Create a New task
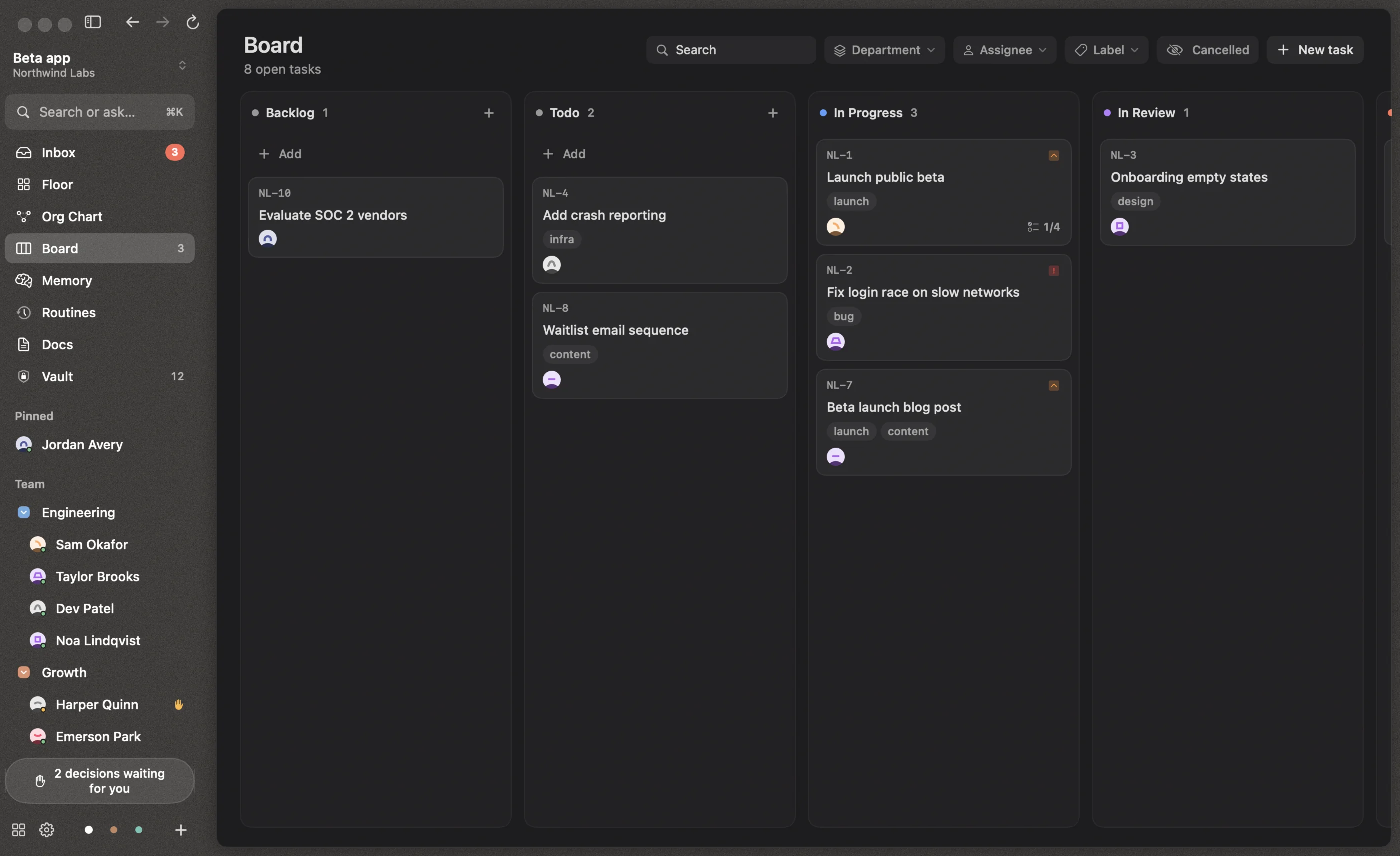Screen dimensions: 1400x856 point(1315,50)
